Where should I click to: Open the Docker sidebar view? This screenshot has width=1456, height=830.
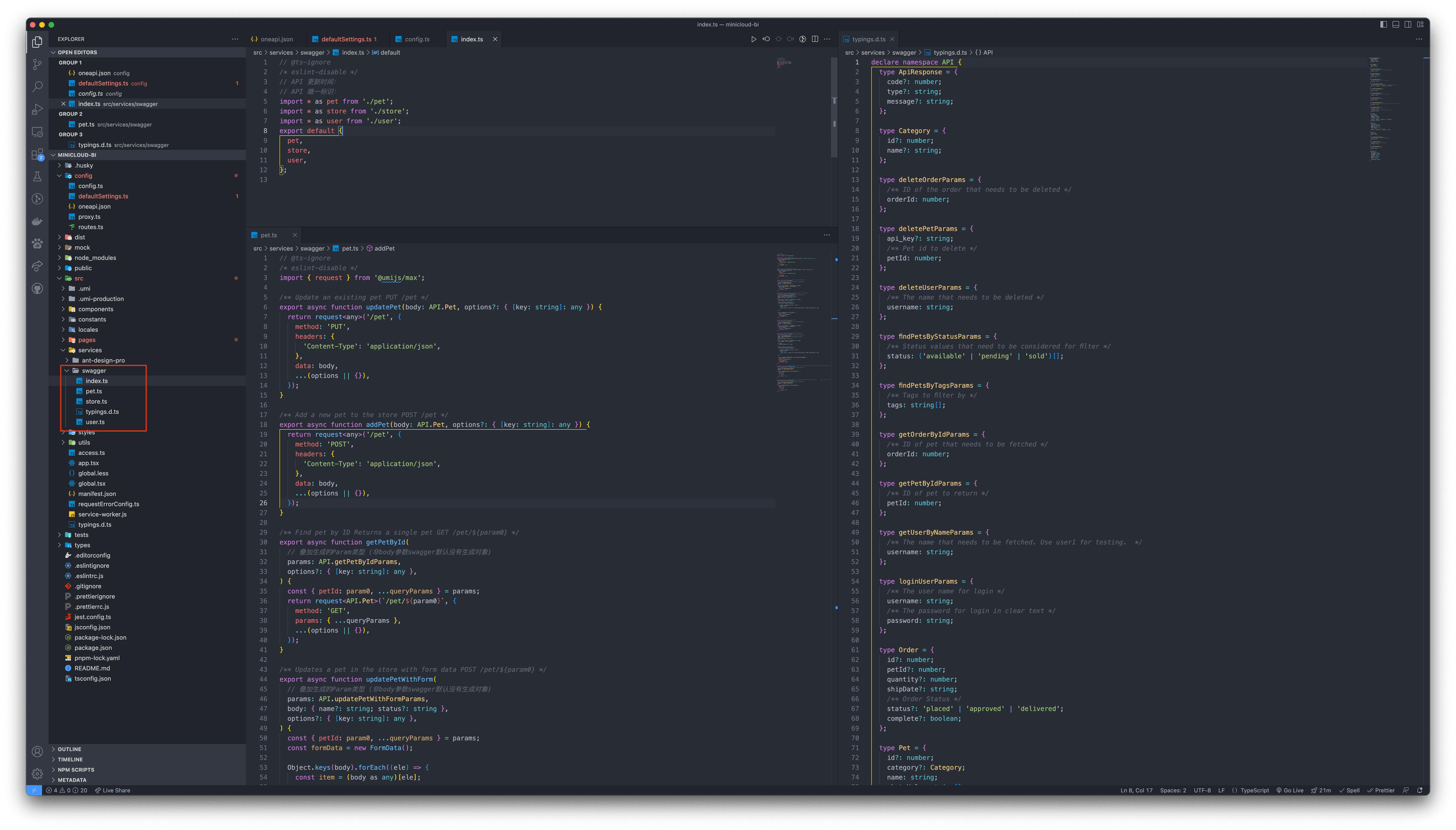37,221
